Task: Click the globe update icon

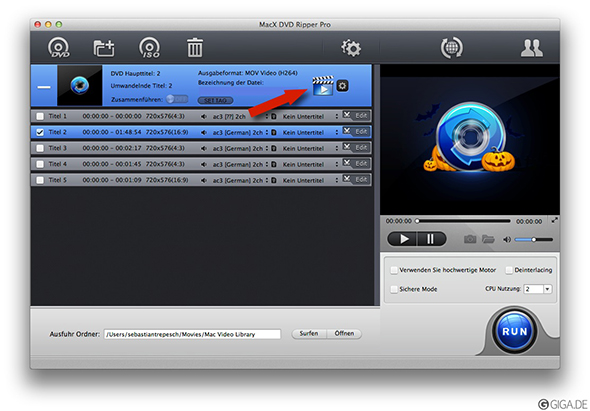Action: [x=452, y=47]
